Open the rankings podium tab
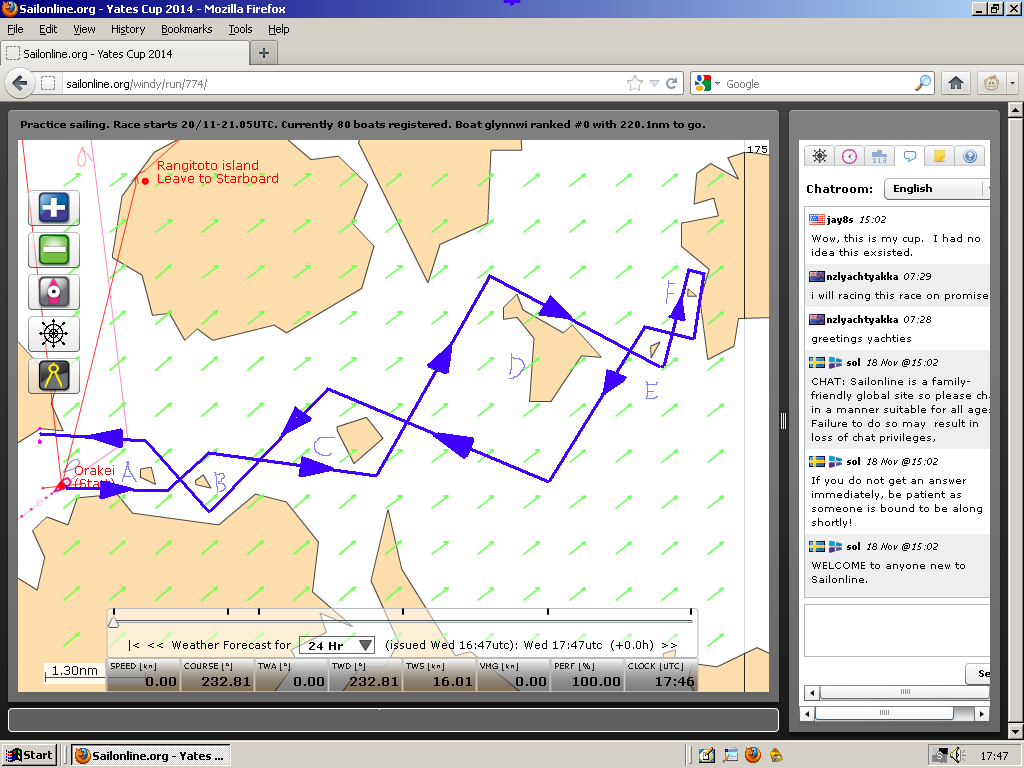Viewport: 1024px width, 768px height. (879, 156)
